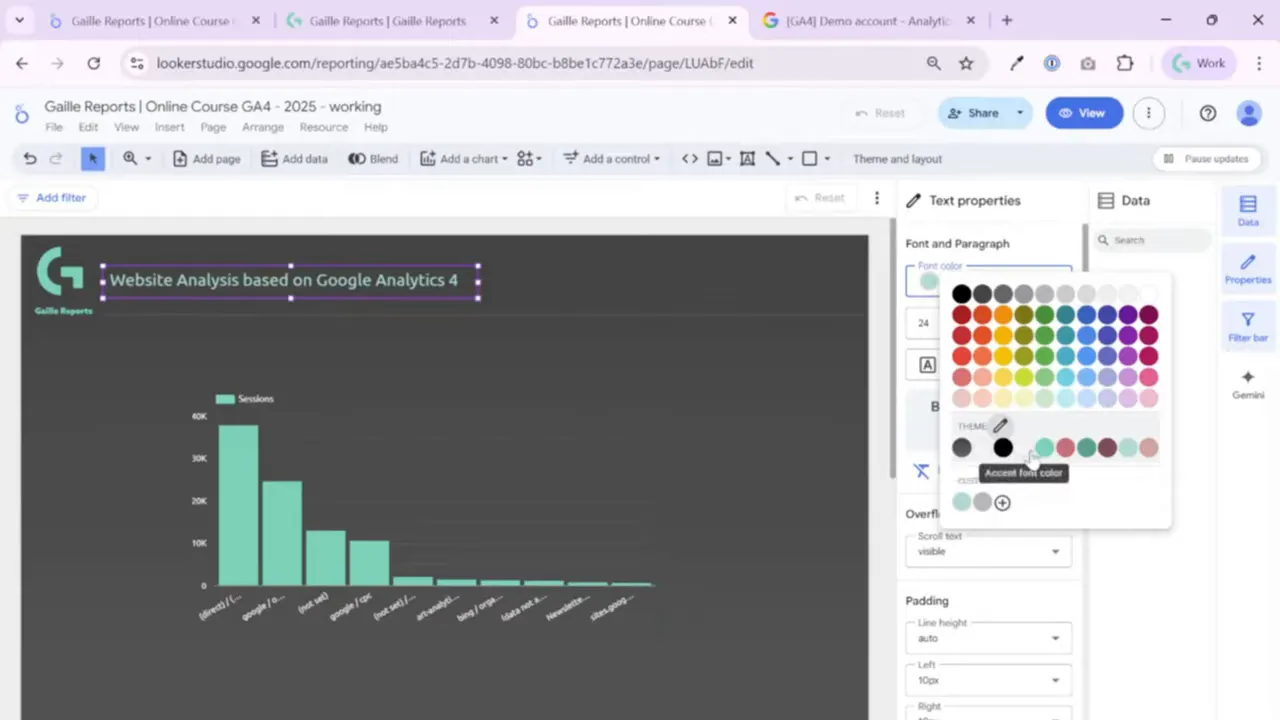Image resolution: width=1280 pixels, height=720 pixels.
Task: Click the Data panel search field
Action: tap(1155, 240)
